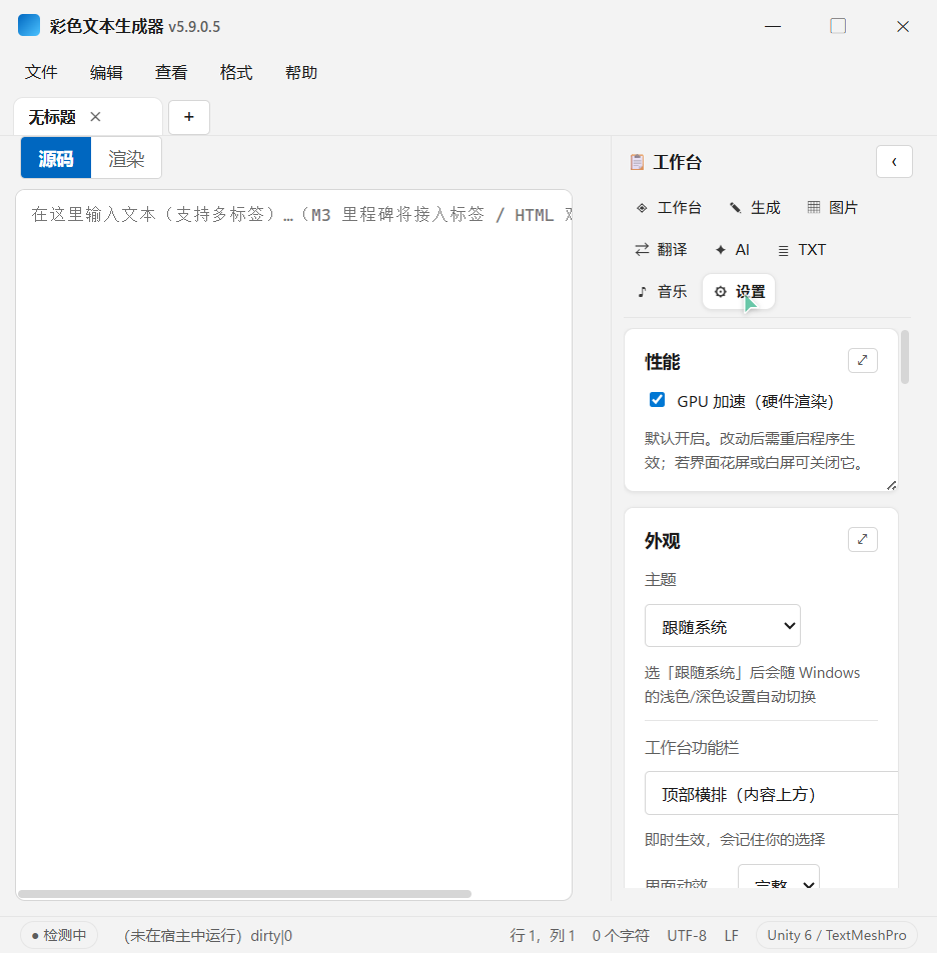The width and height of the screenshot is (937, 953).
Task: Open the 工作台 tool tab
Action: tap(669, 208)
